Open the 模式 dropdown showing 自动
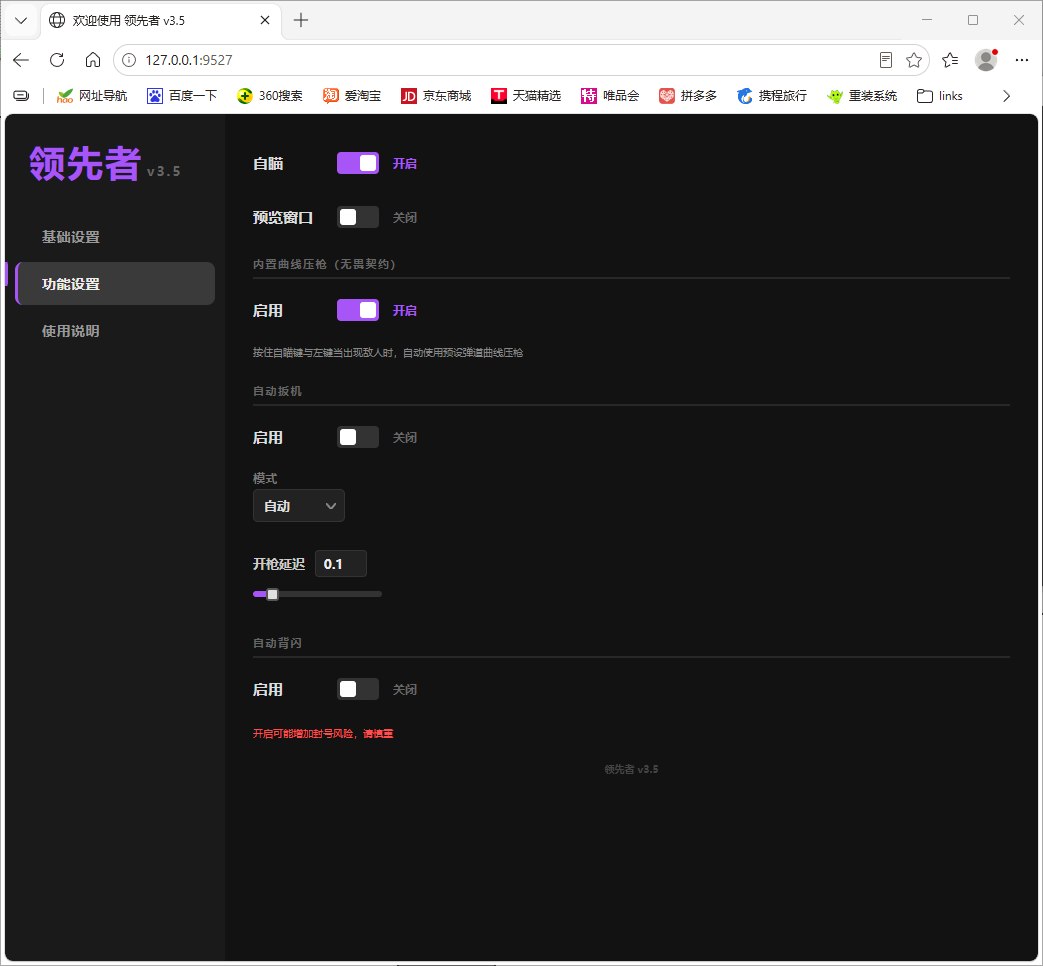 tap(299, 506)
